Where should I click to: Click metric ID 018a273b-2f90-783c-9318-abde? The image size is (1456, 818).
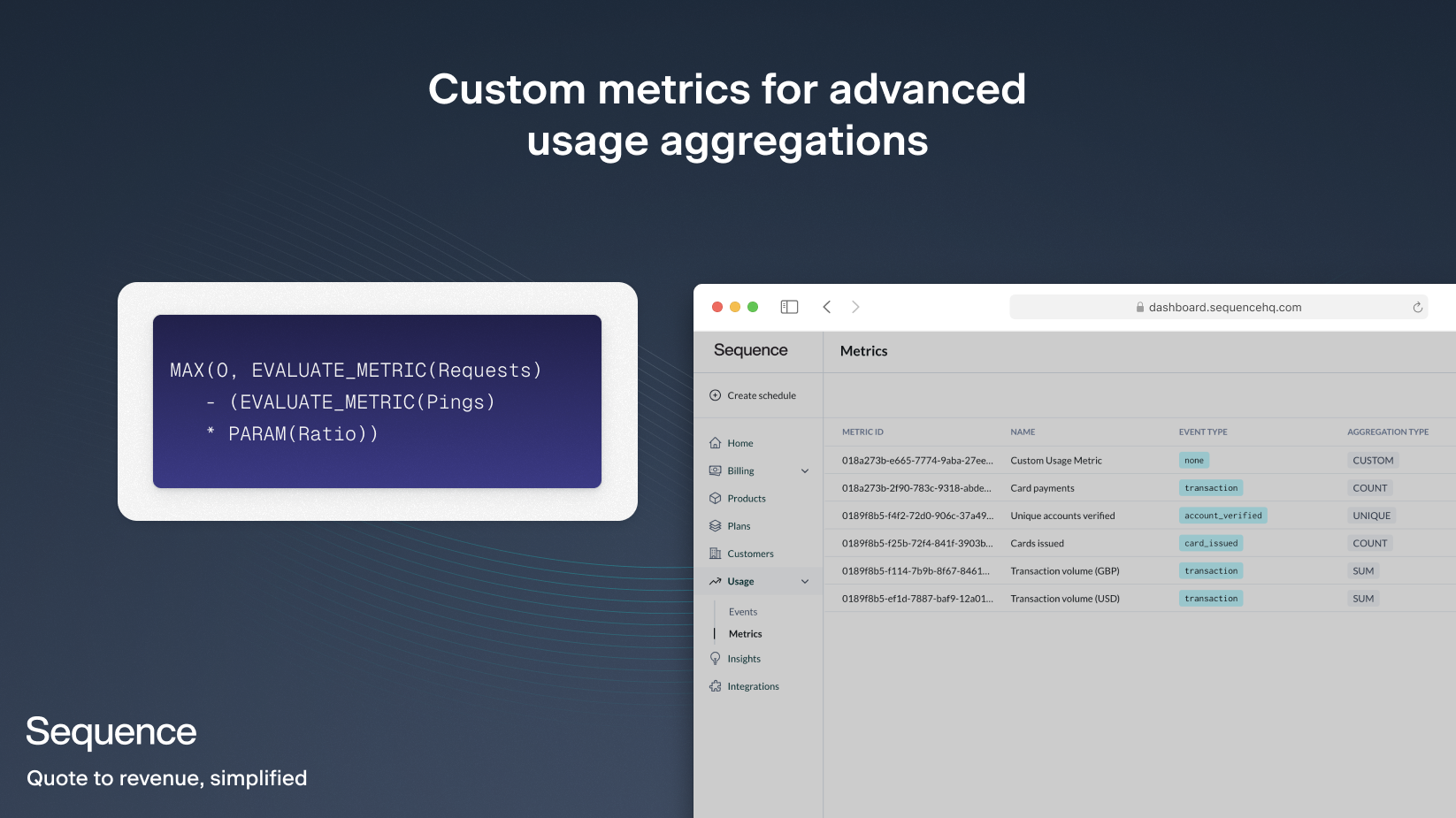tap(916, 488)
